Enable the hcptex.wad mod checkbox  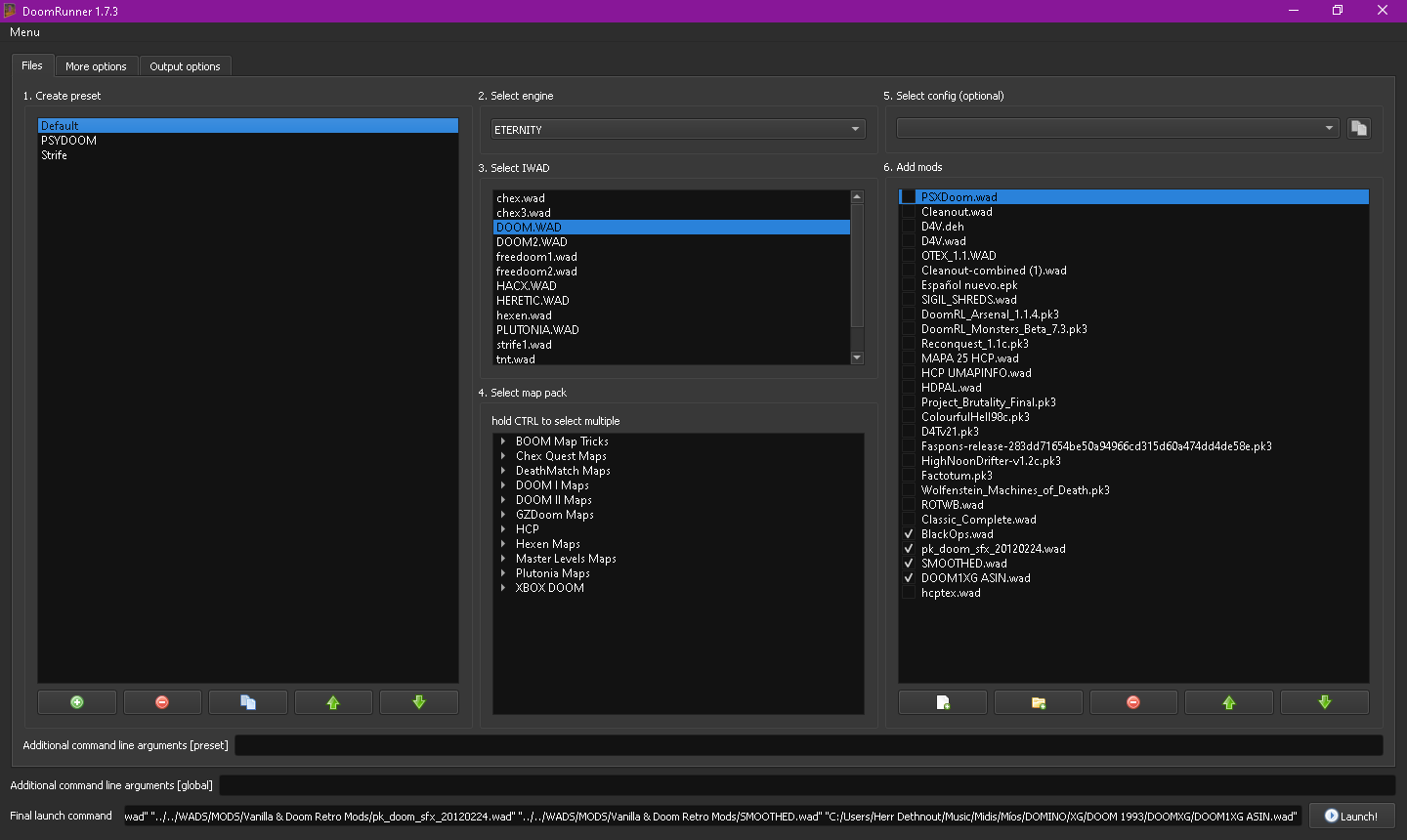(909, 593)
